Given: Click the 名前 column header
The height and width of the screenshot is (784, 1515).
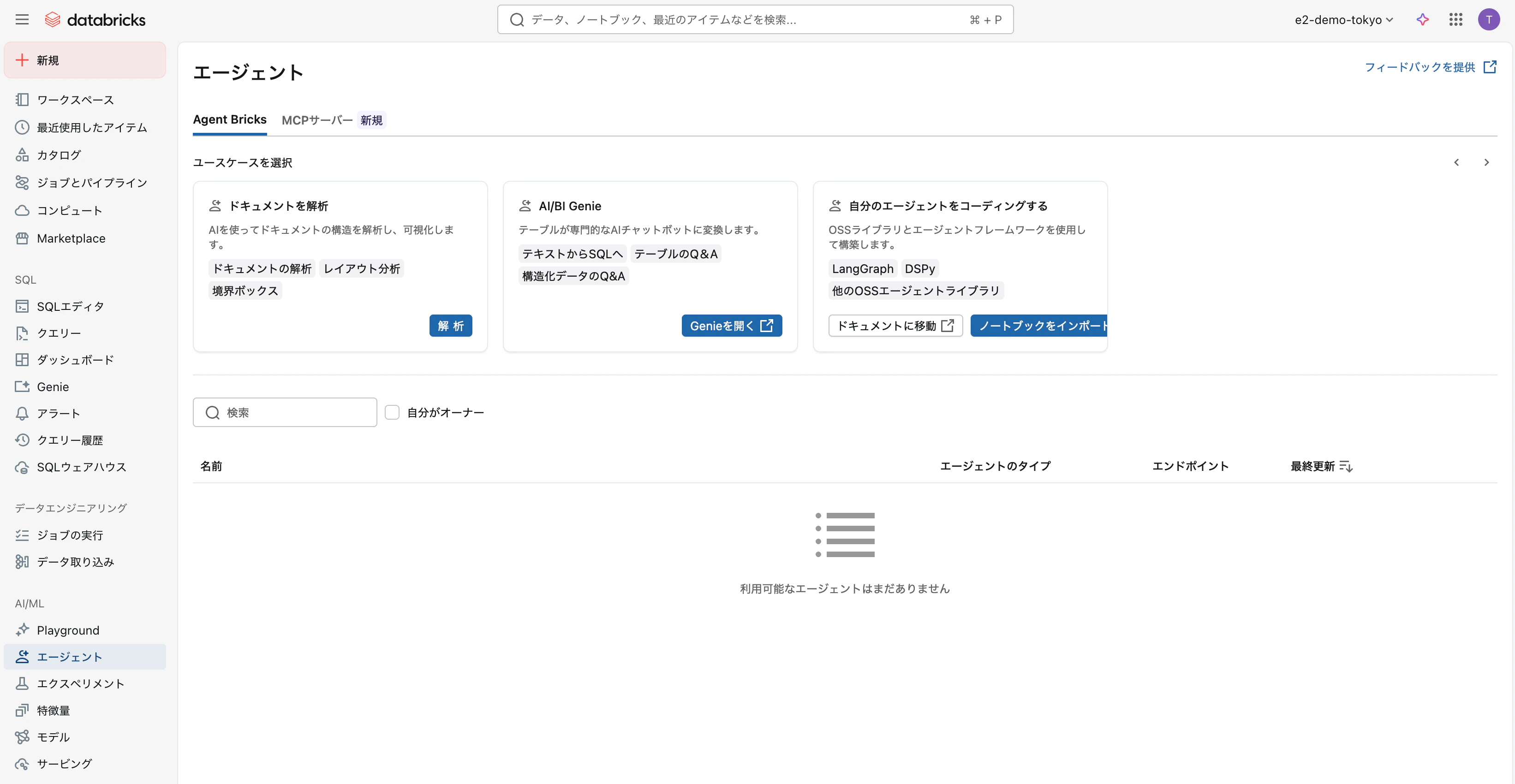Looking at the screenshot, I should coord(211,466).
